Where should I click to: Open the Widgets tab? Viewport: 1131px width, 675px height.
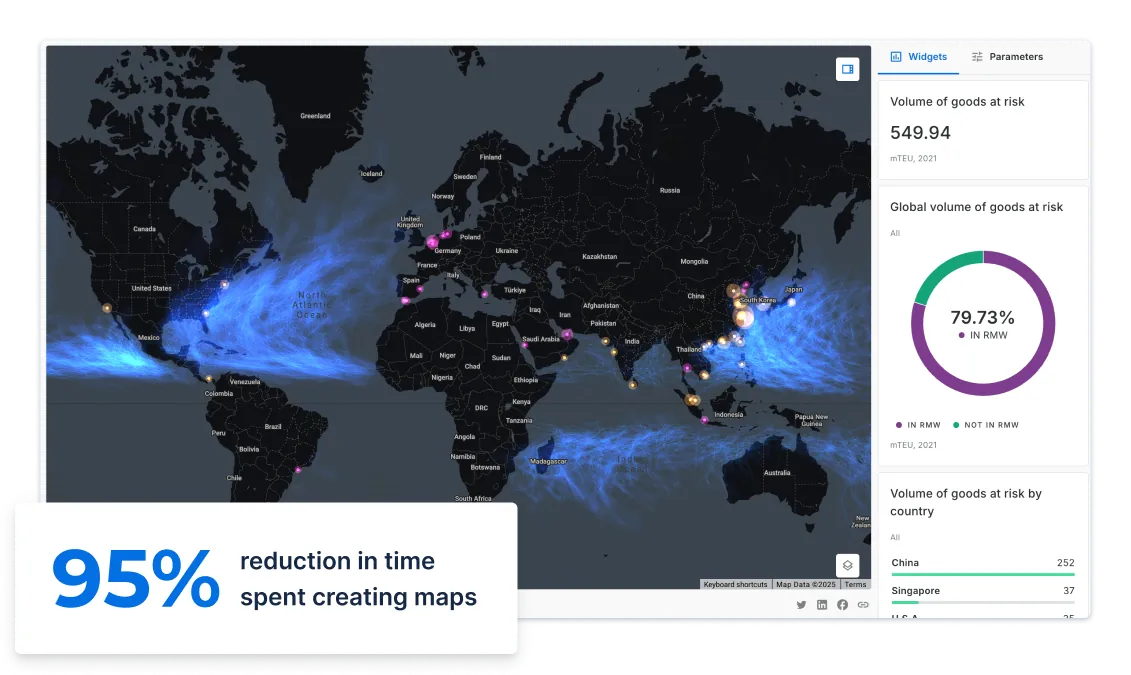click(x=918, y=57)
